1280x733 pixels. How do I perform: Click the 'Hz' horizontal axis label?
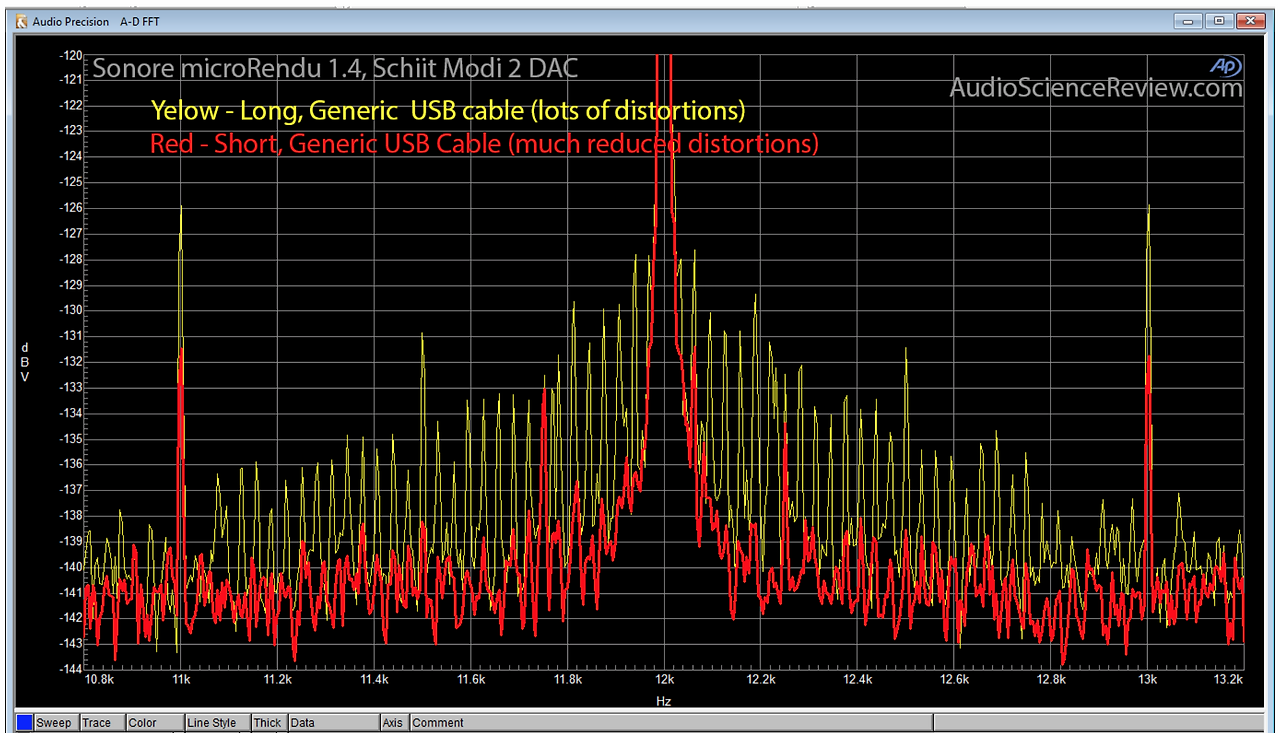tap(664, 701)
